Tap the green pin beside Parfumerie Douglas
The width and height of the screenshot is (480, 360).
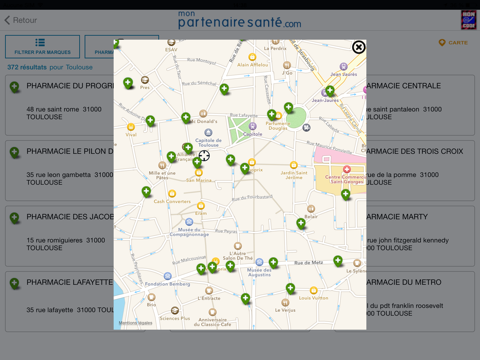[272, 115]
